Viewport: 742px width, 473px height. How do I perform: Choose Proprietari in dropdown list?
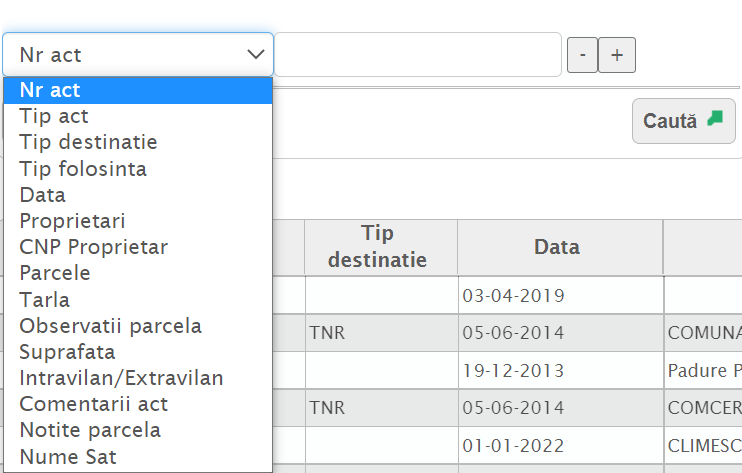[x=138, y=221]
